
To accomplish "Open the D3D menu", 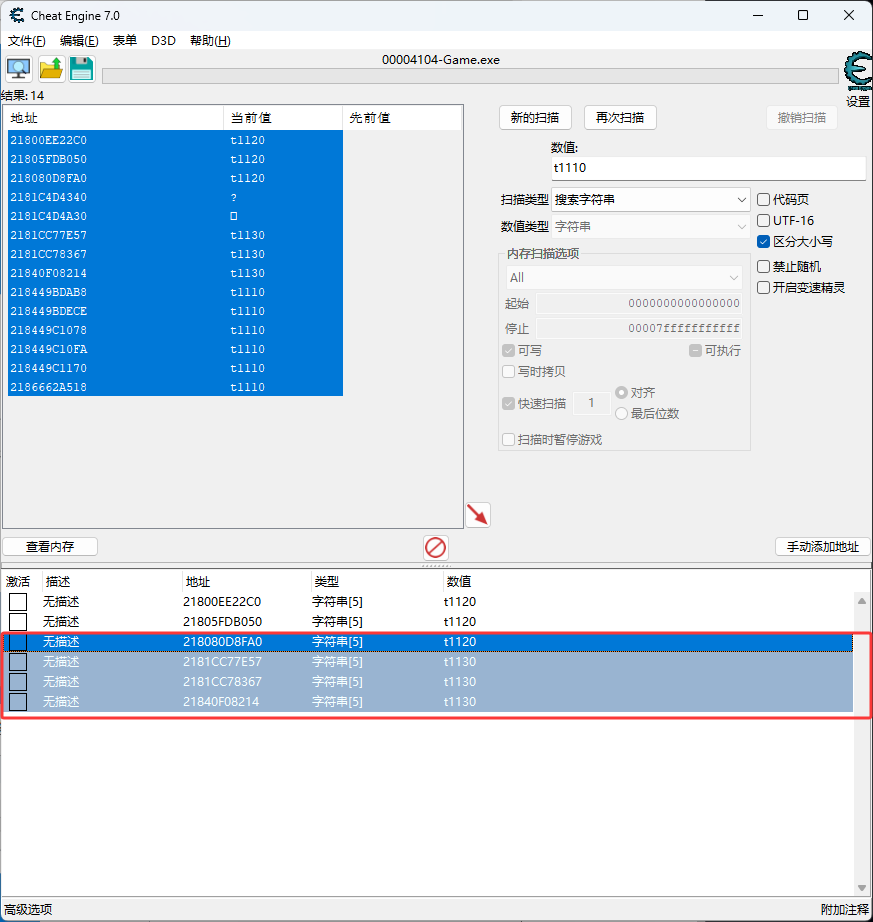I will [163, 41].
